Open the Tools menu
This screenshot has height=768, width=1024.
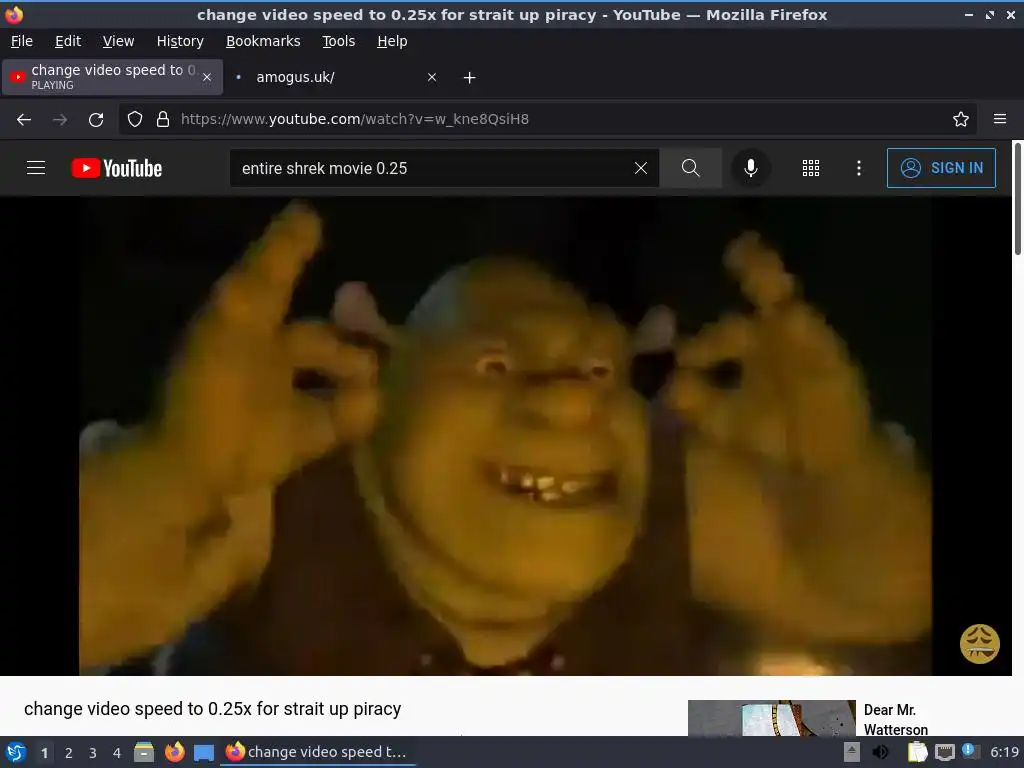pos(338,41)
